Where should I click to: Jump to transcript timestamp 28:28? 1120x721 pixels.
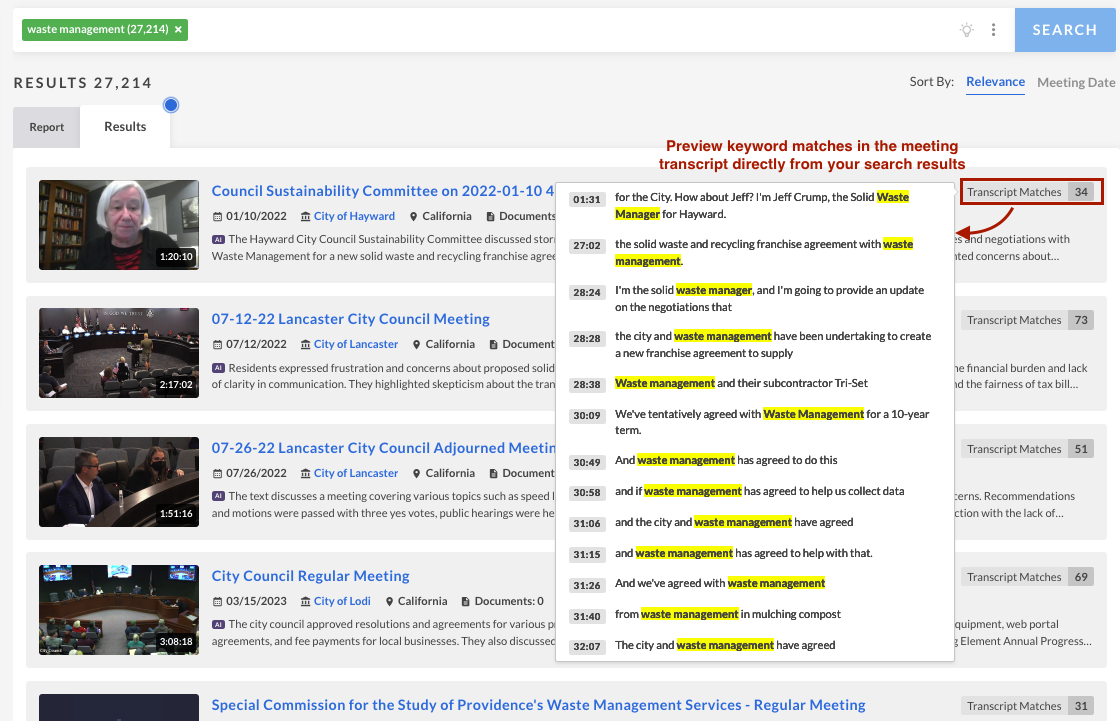point(586,338)
